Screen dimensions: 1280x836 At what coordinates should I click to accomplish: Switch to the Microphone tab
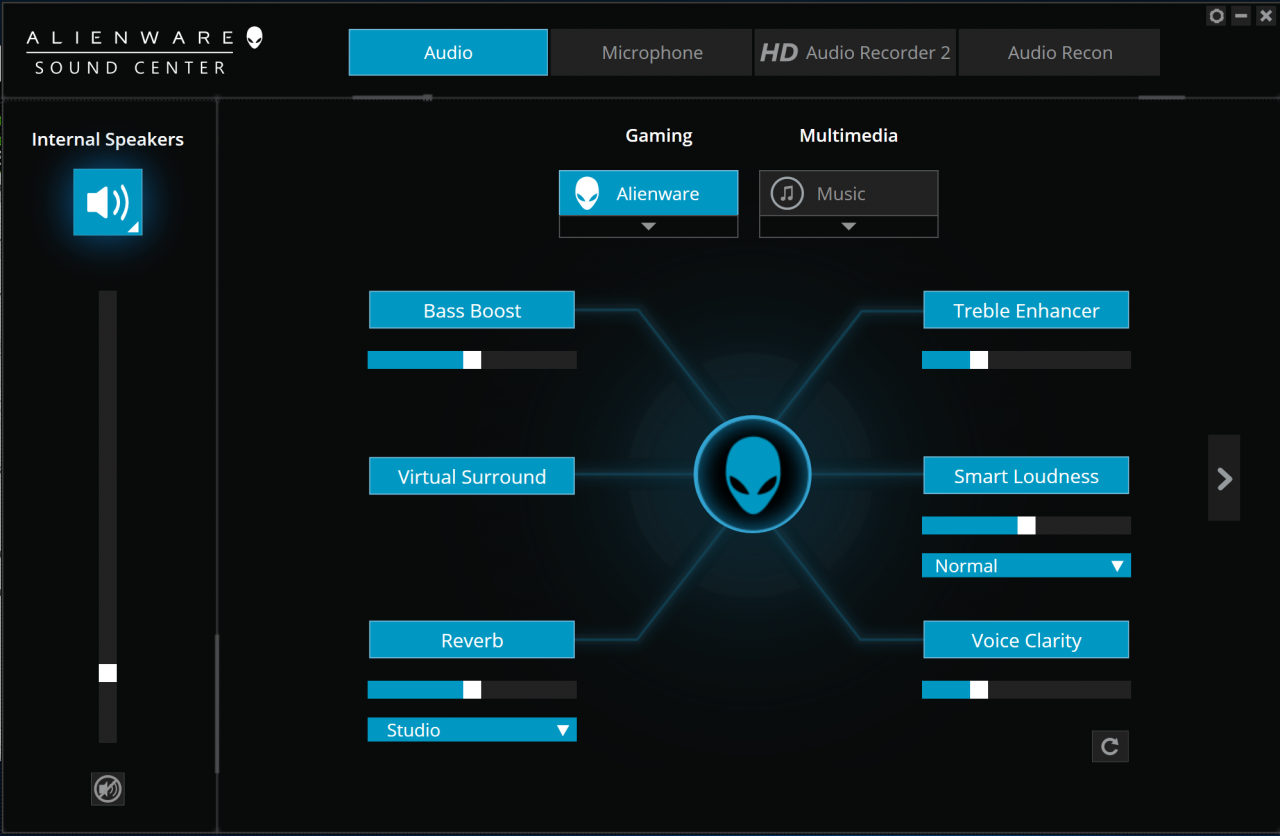click(x=652, y=53)
